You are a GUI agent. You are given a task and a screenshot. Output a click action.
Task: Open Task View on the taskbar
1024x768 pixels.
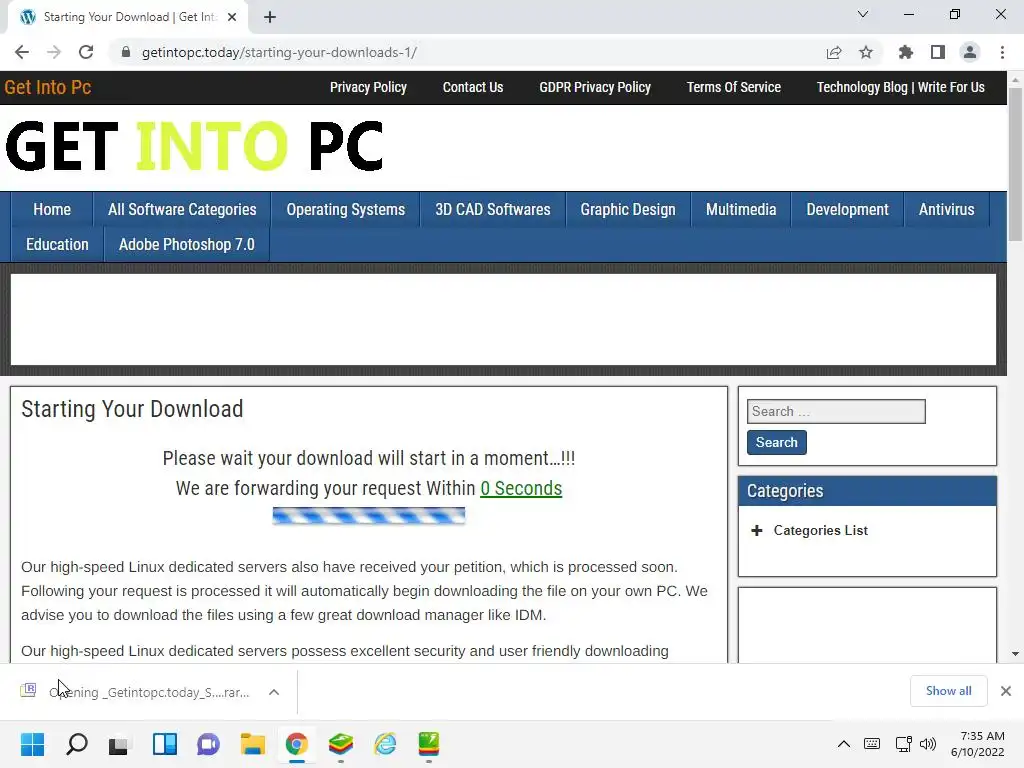(x=120, y=744)
